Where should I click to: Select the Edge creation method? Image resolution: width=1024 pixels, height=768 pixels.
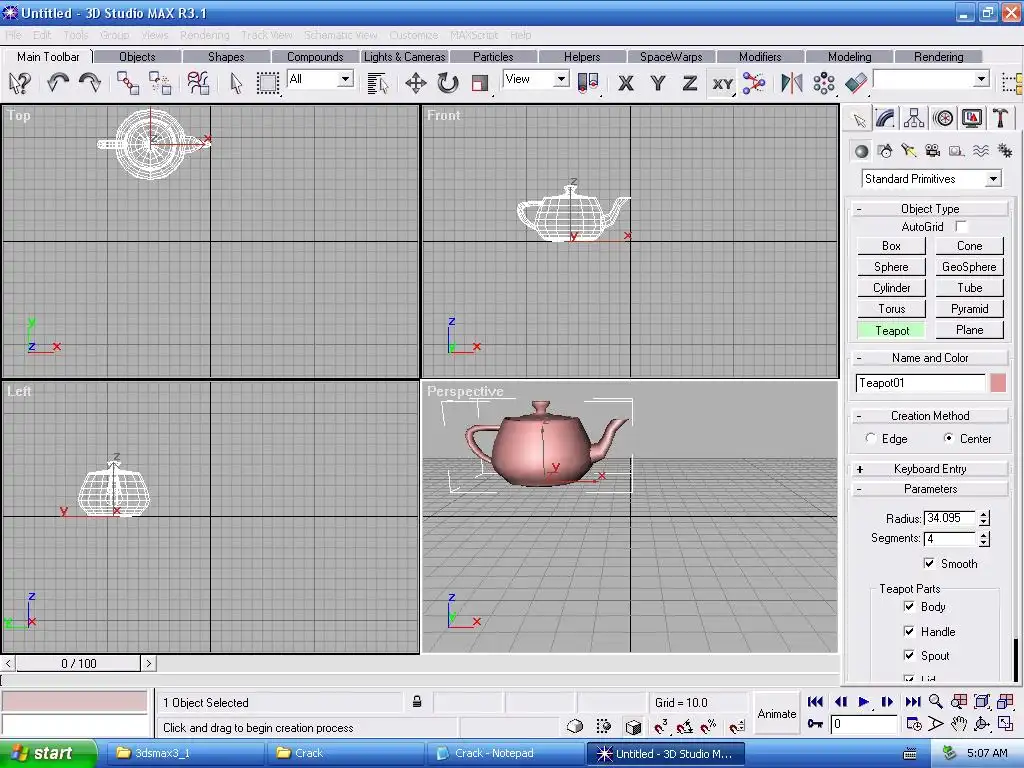click(x=871, y=438)
